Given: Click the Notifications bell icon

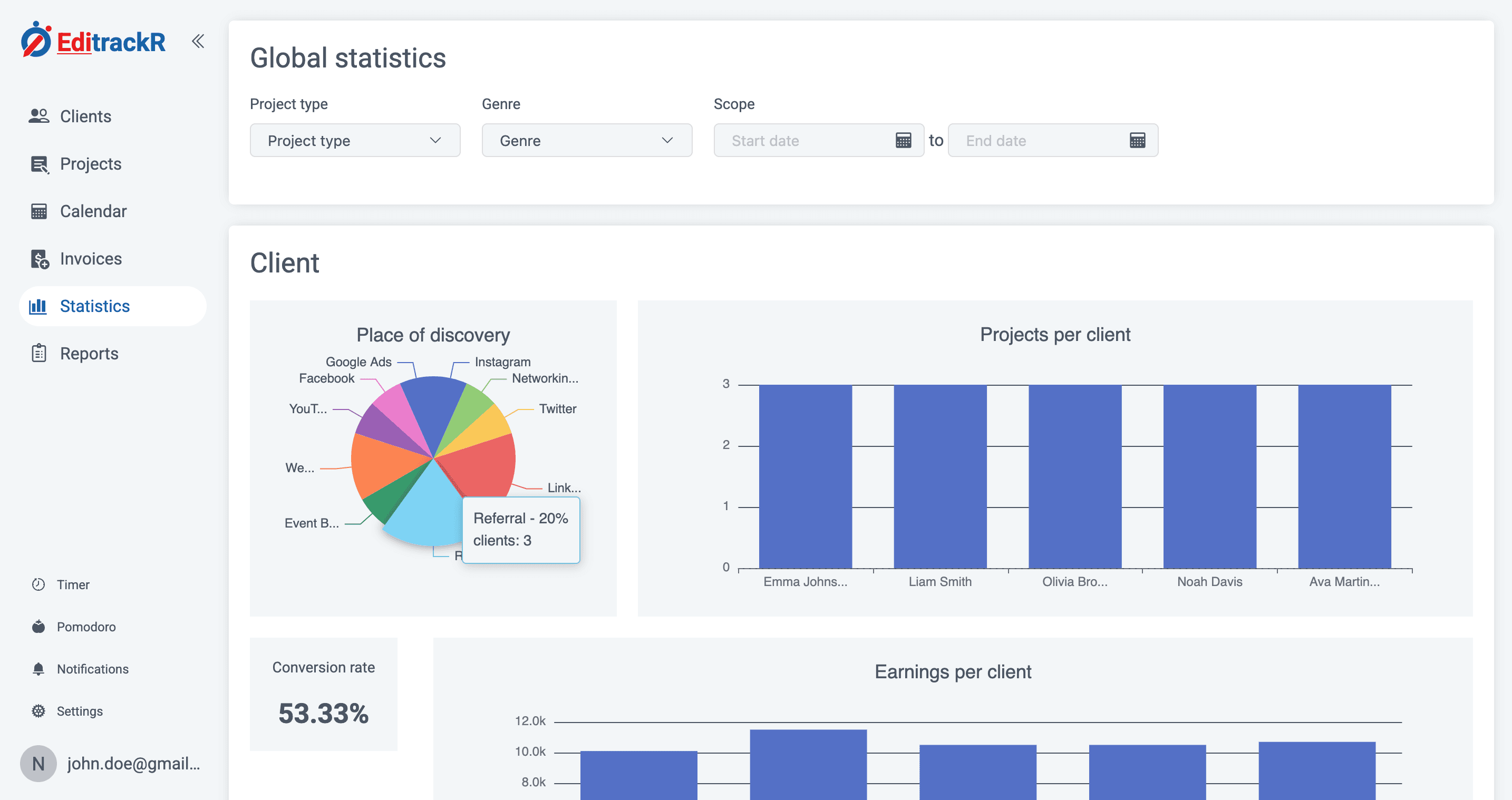Looking at the screenshot, I should (x=38, y=669).
